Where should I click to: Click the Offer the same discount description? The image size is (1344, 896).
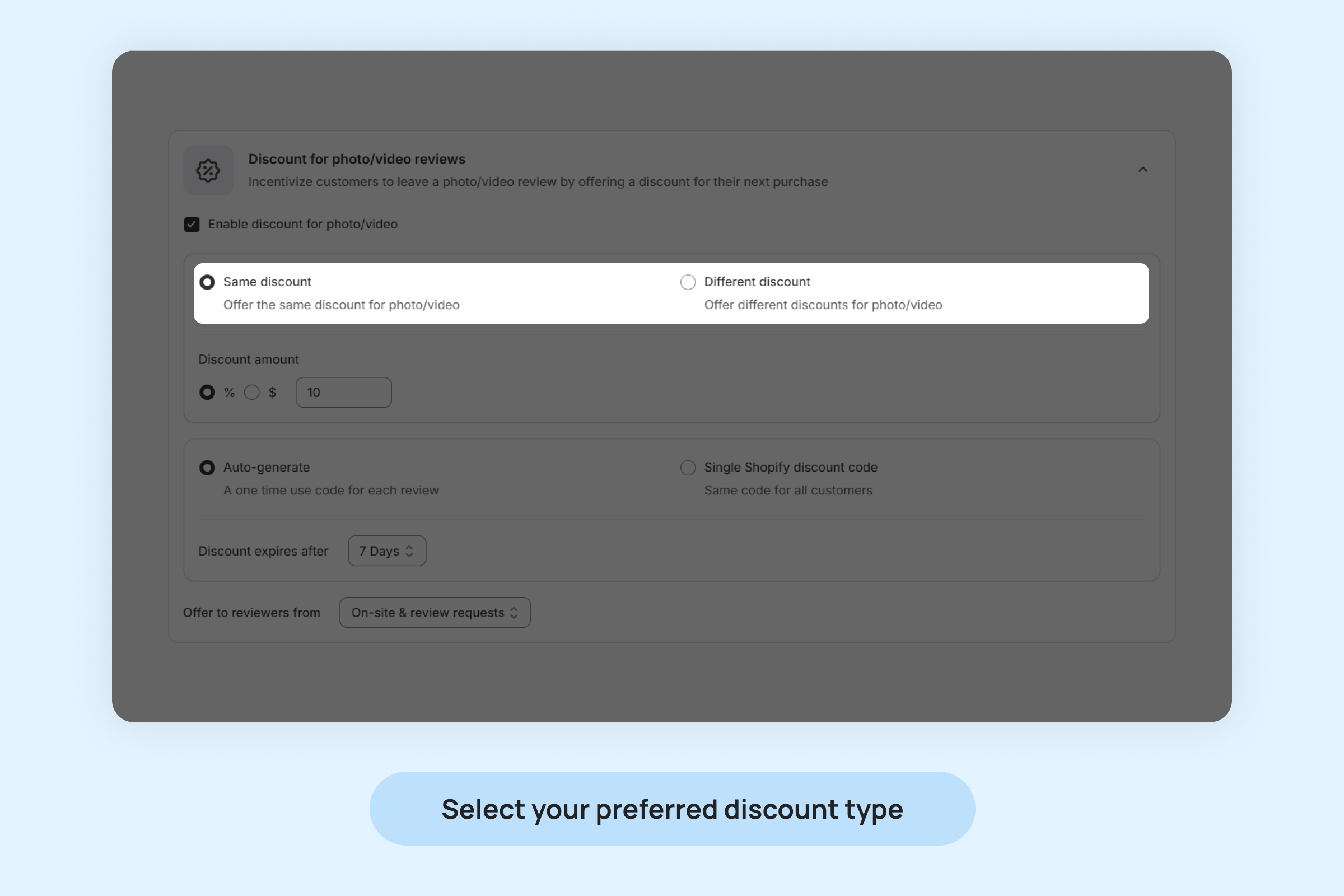point(341,305)
